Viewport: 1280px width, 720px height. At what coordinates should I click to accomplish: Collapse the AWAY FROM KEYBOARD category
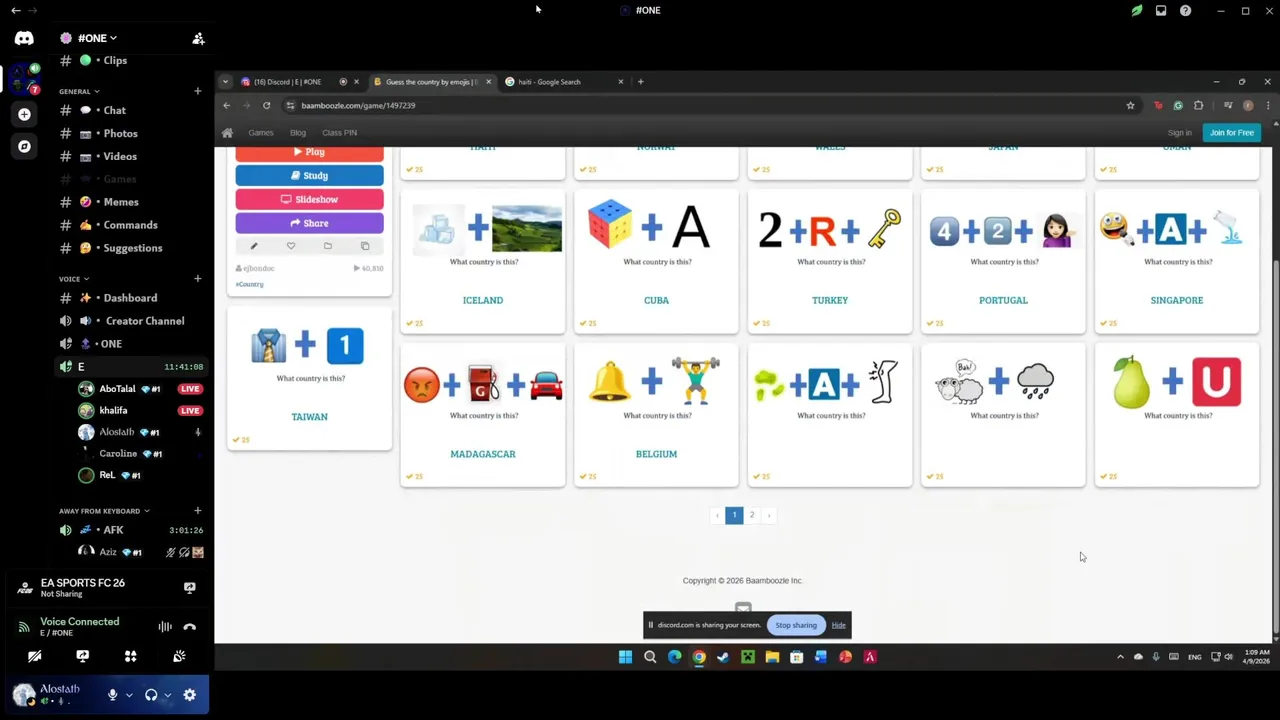pyautogui.click(x=104, y=511)
